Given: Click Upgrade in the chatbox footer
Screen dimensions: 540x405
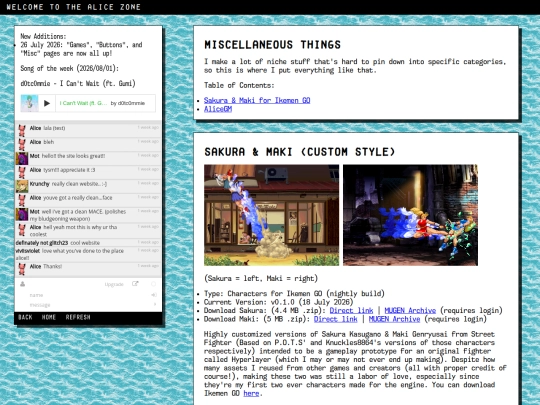Looking at the screenshot, I should pyautogui.click(x=114, y=284).
